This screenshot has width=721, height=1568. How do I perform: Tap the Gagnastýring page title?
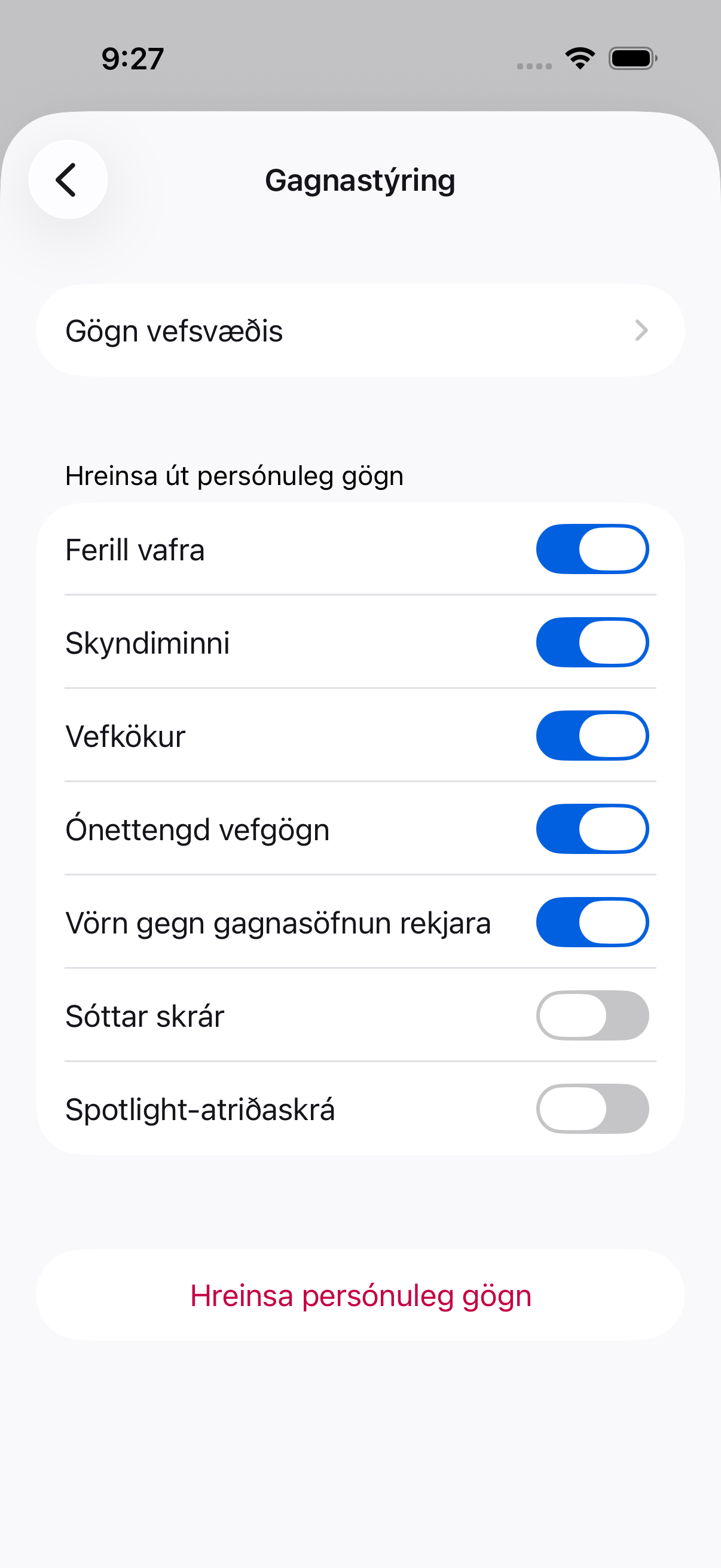(360, 180)
